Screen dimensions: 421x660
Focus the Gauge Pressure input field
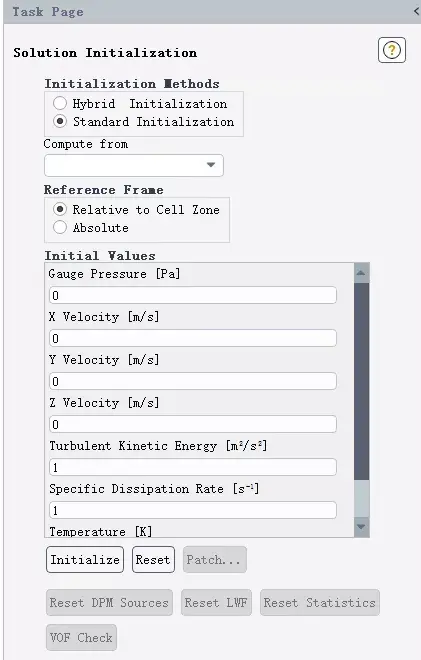(193, 295)
